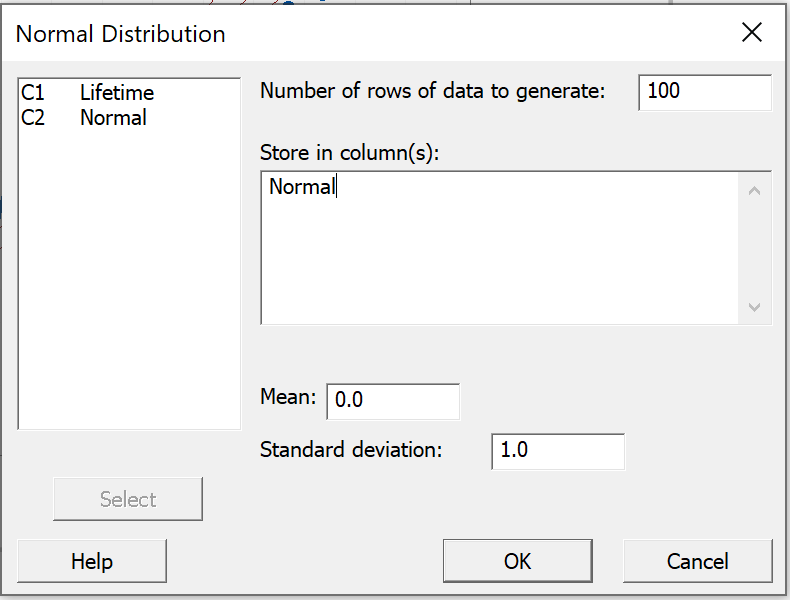Click the 'Mean:' label

click(x=288, y=397)
